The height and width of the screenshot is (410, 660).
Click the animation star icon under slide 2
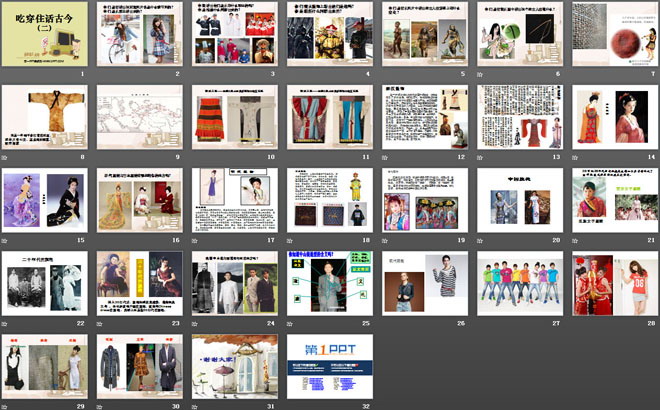click(100, 74)
